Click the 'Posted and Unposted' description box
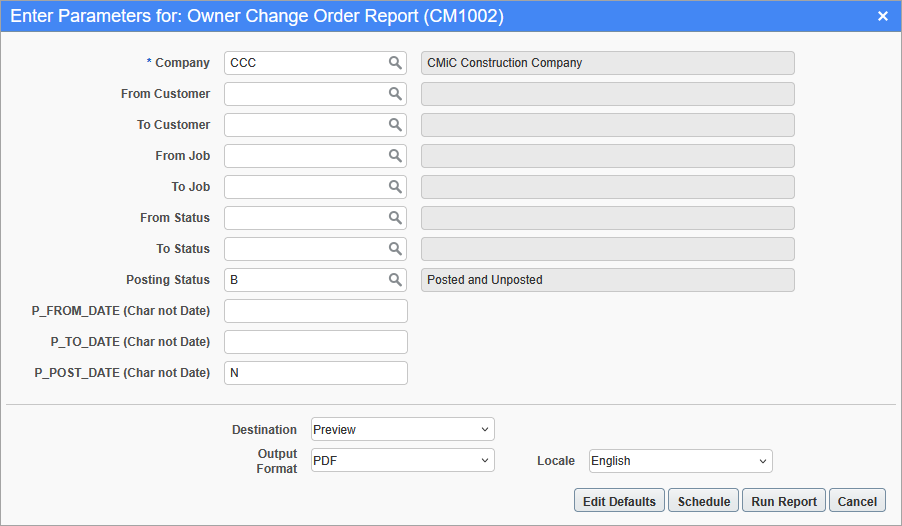Viewport: 902px width, 526px height. 607,280
